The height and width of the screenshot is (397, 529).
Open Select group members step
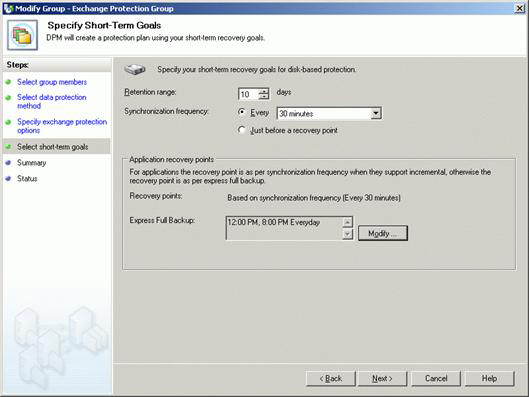[52, 82]
